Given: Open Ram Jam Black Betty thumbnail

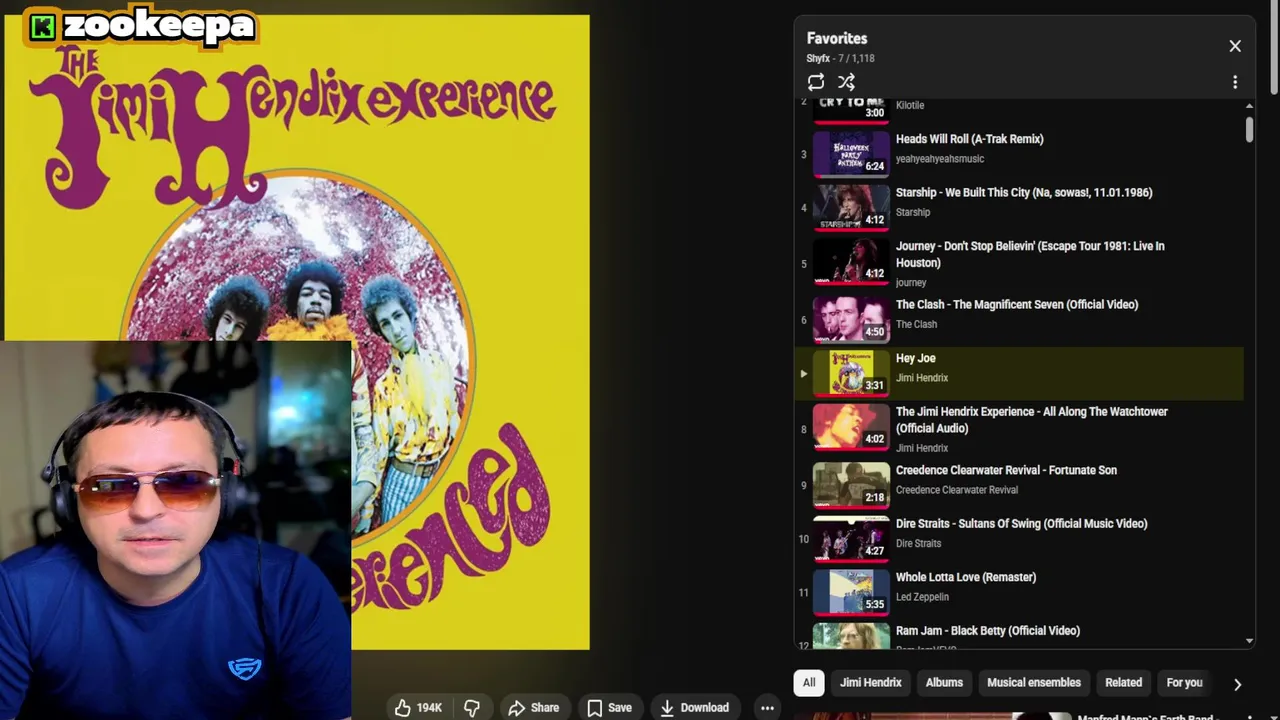Looking at the screenshot, I should [x=851, y=636].
